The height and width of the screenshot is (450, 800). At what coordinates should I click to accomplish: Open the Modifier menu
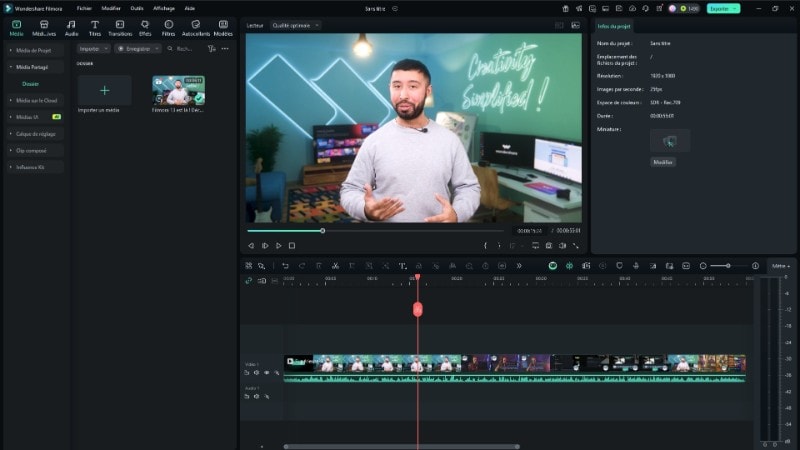click(111, 8)
